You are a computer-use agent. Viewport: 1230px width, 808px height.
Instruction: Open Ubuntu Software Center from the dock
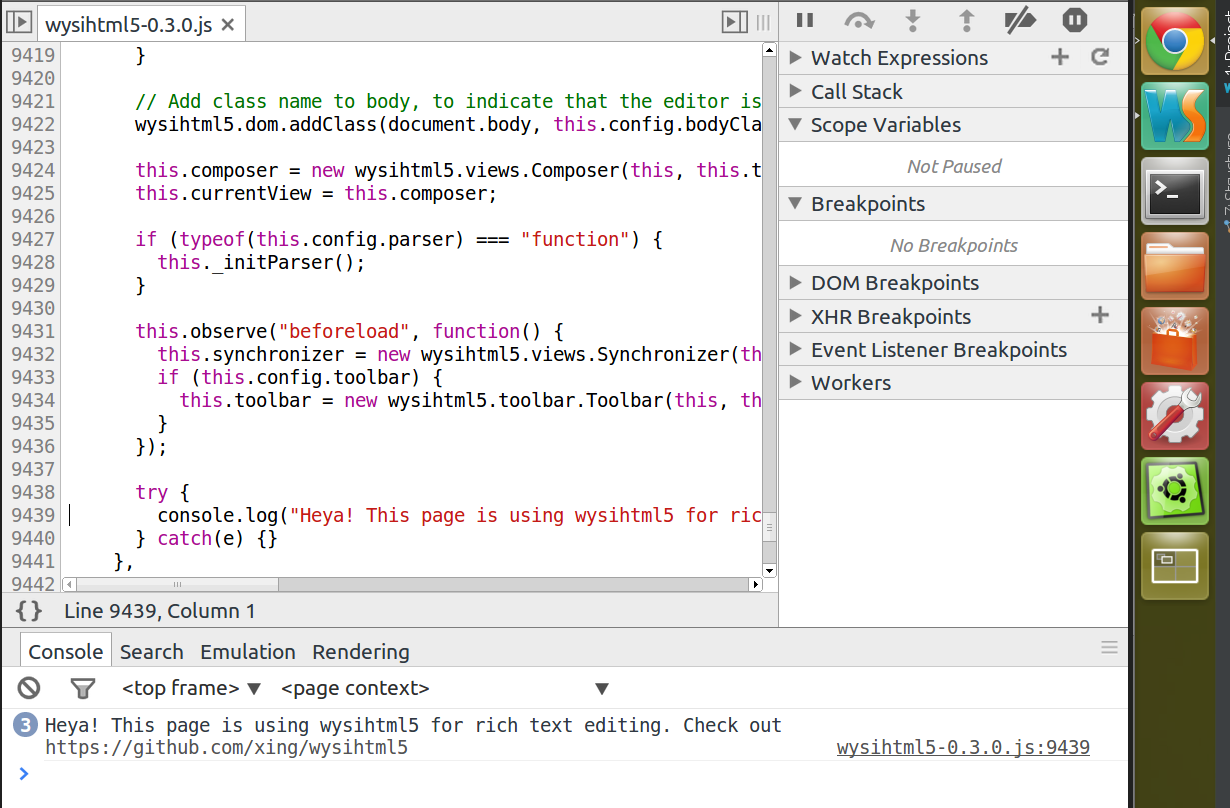coord(1175,341)
